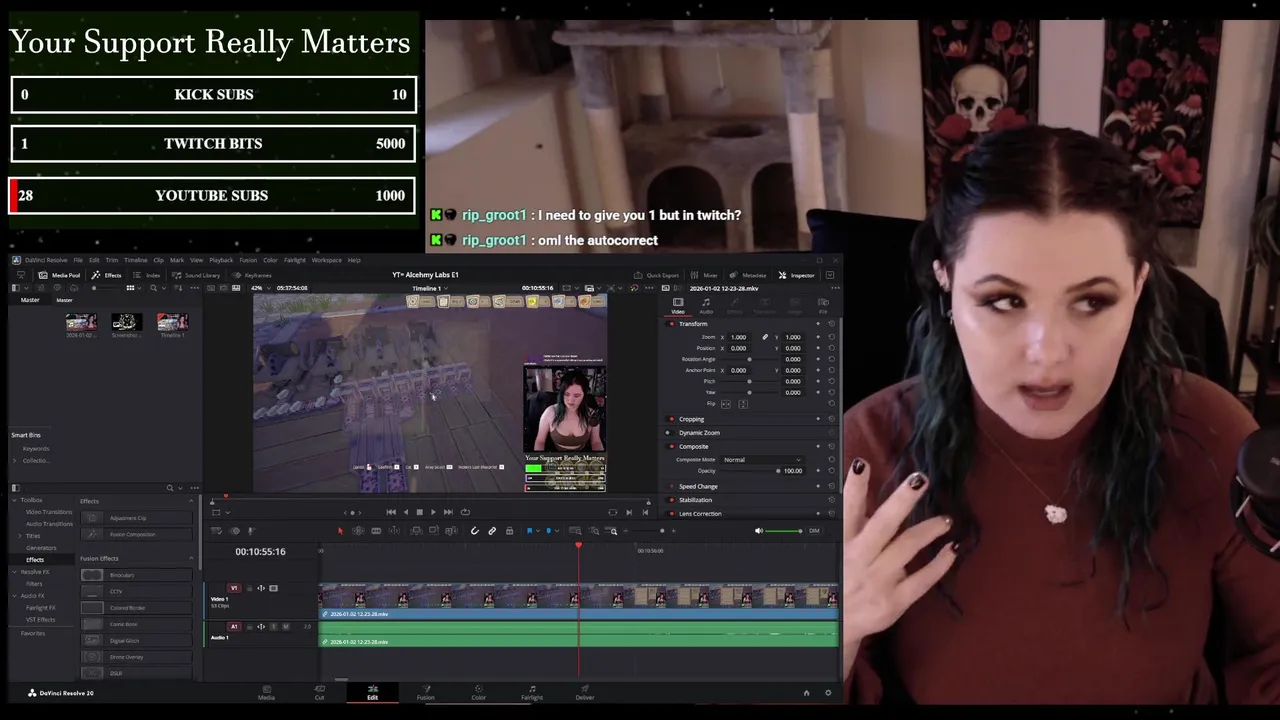Switch to the Color page
The image size is (1280, 720).
tap(478, 692)
